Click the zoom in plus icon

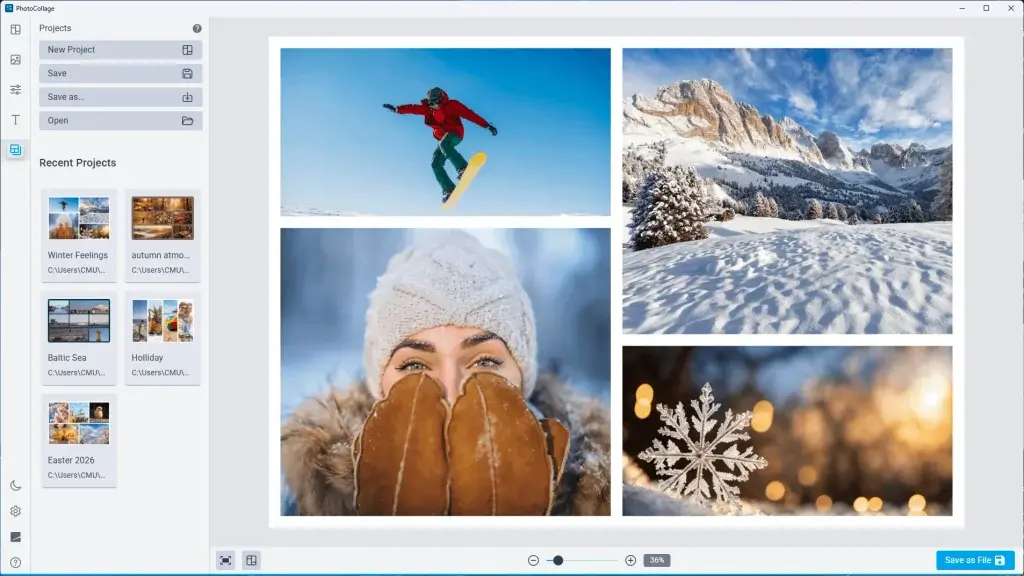630,560
